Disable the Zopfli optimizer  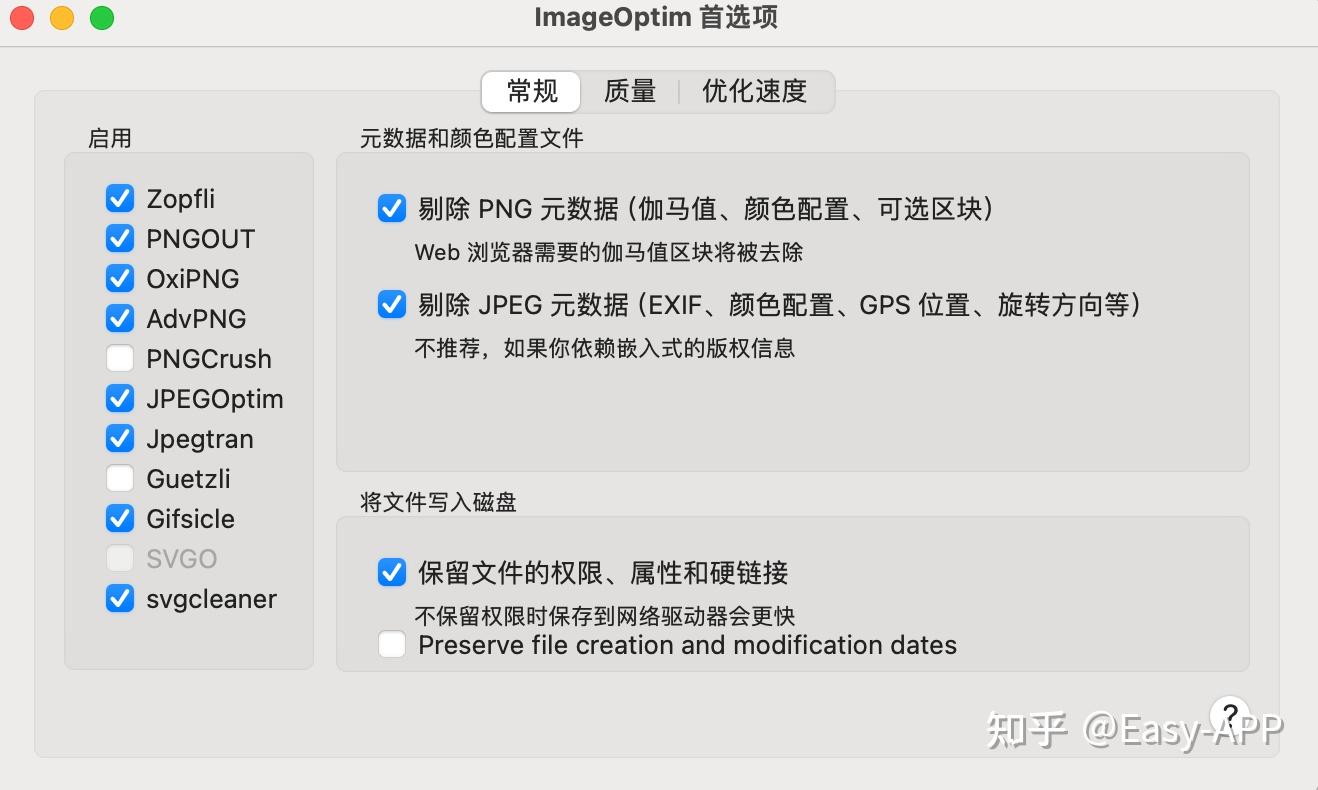(x=119, y=198)
